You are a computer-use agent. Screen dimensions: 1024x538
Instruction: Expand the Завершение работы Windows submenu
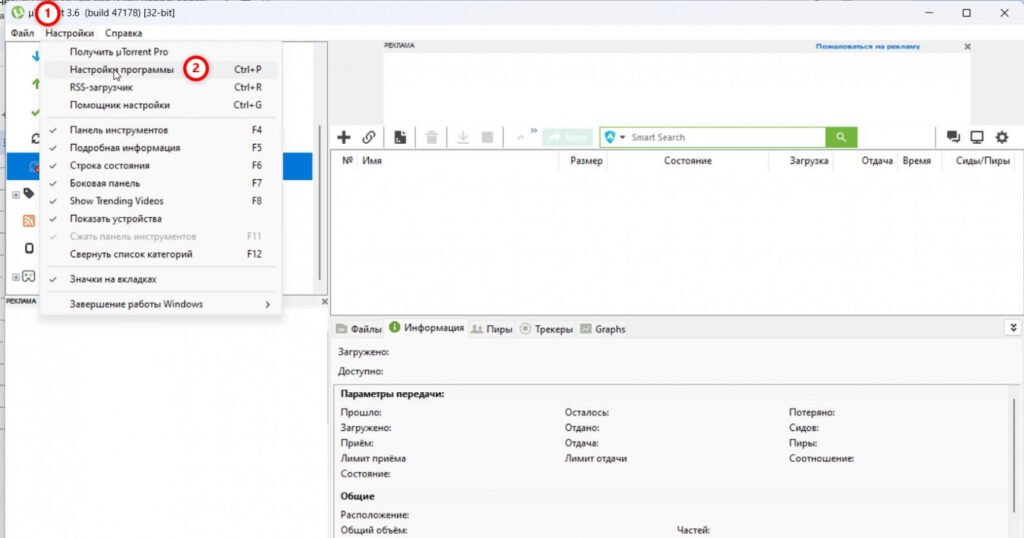[x=161, y=304]
